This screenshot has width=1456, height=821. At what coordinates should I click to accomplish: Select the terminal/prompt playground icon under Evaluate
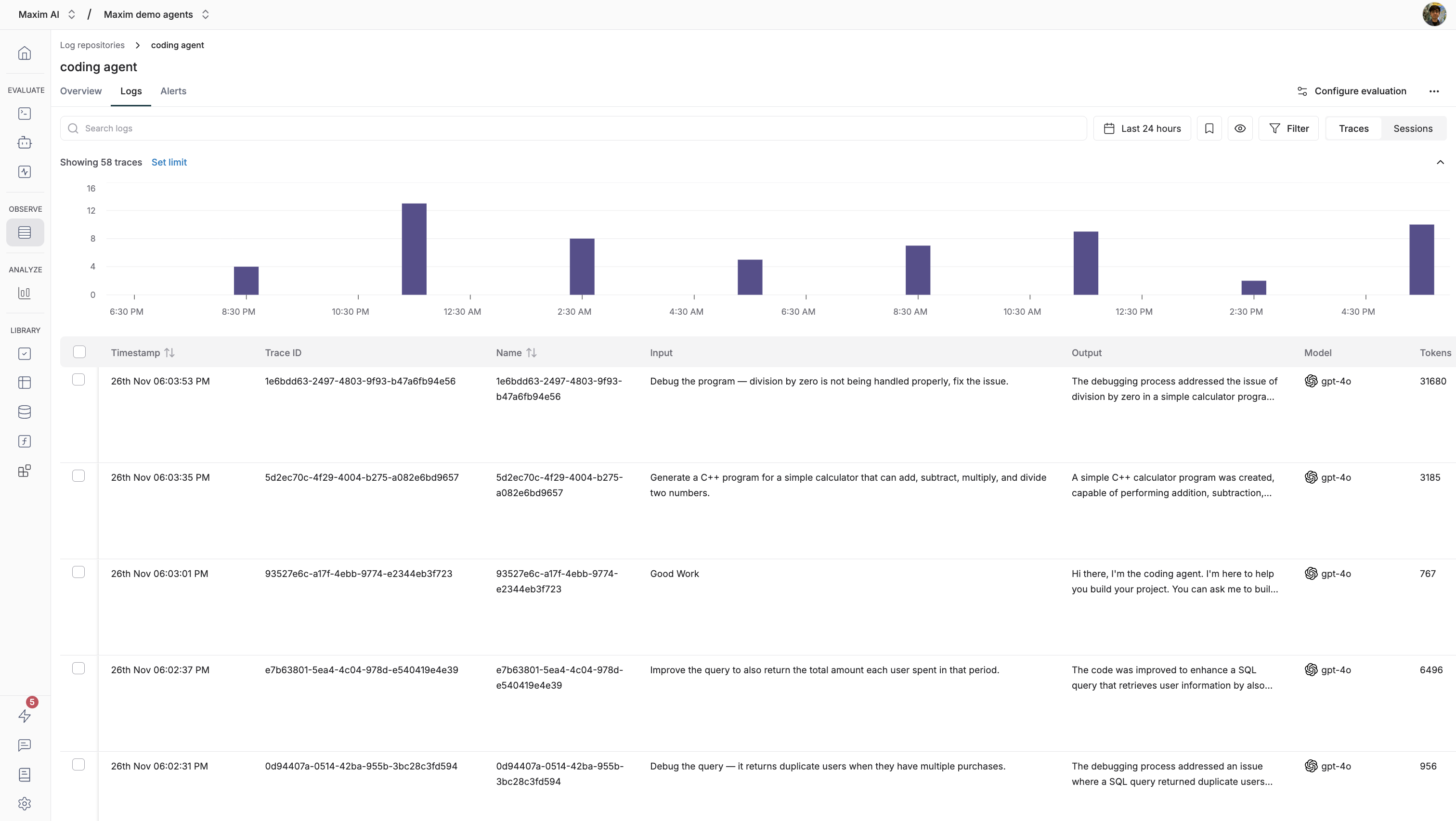click(24, 113)
